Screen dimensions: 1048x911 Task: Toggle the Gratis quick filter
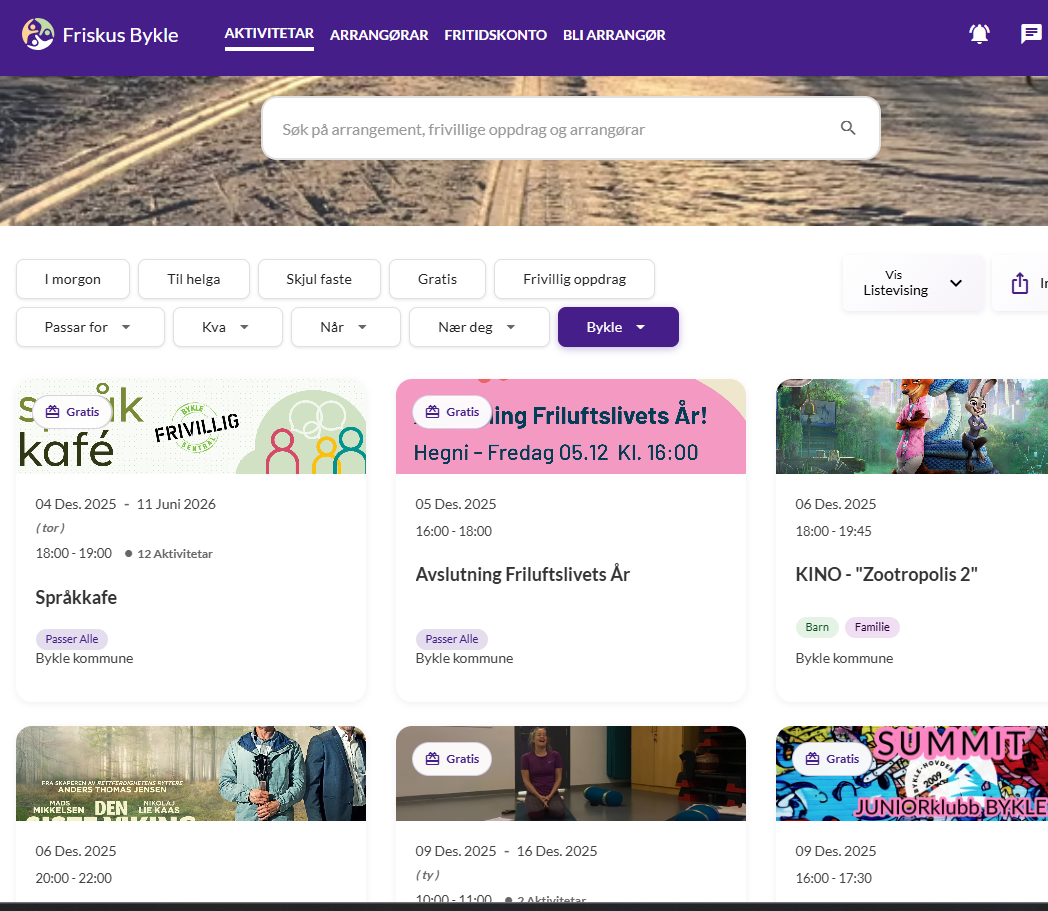point(437,279)
